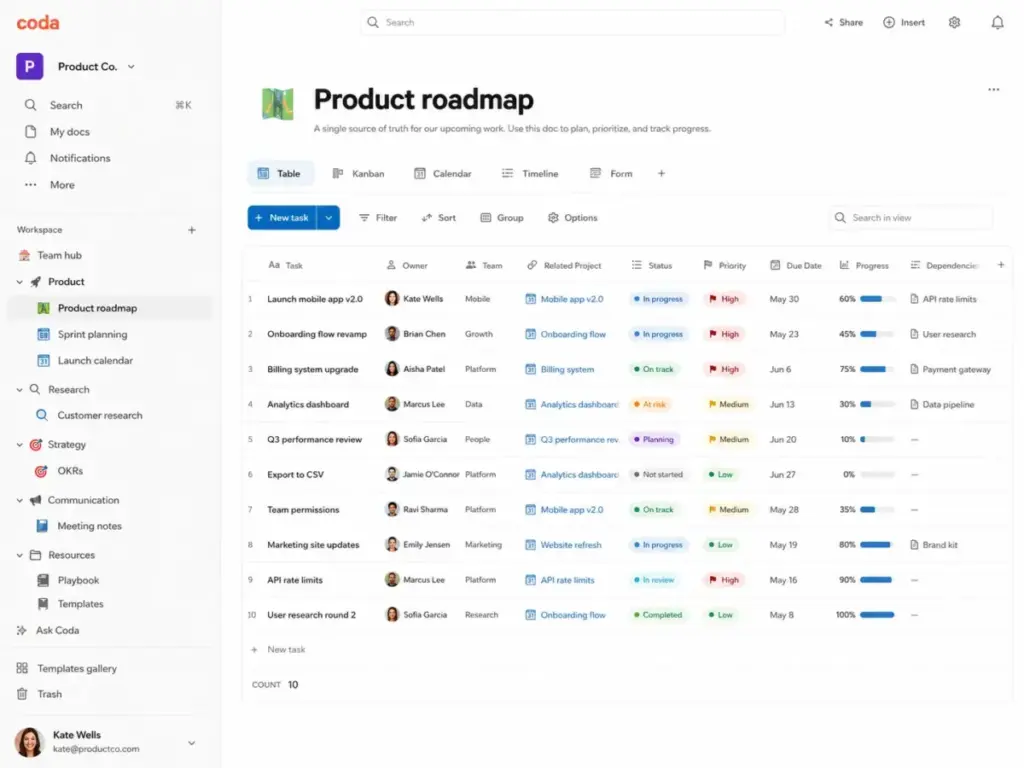Add a new view with plus icon
Image resolution: width=1024 pixels, height=768 pixels.
[x=661, y=174]
